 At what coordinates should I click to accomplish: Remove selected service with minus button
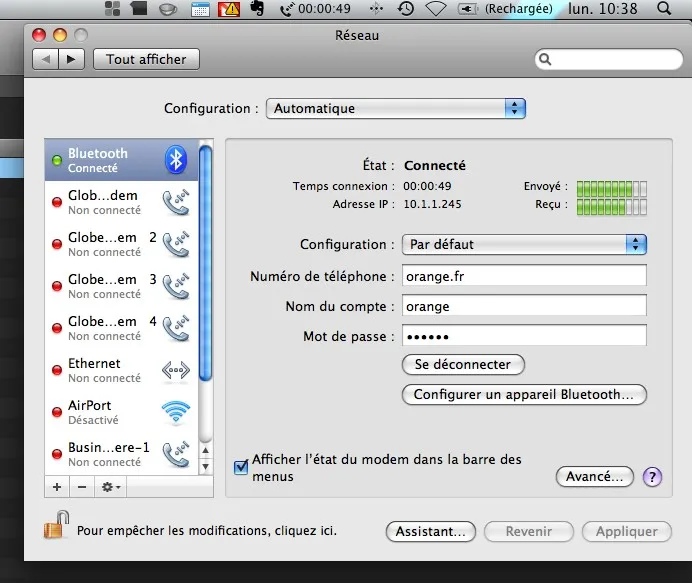(x=82, y=487)
